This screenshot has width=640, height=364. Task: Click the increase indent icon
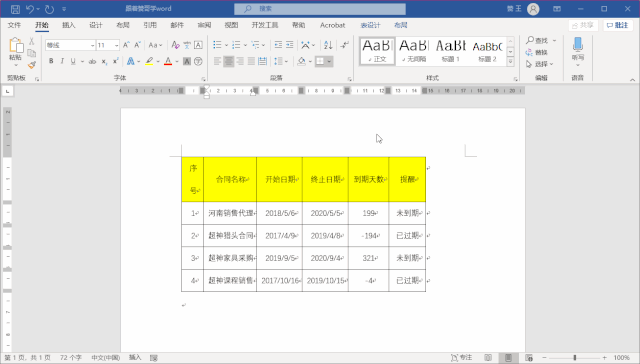pyautogui.click(x=289, y=45)
